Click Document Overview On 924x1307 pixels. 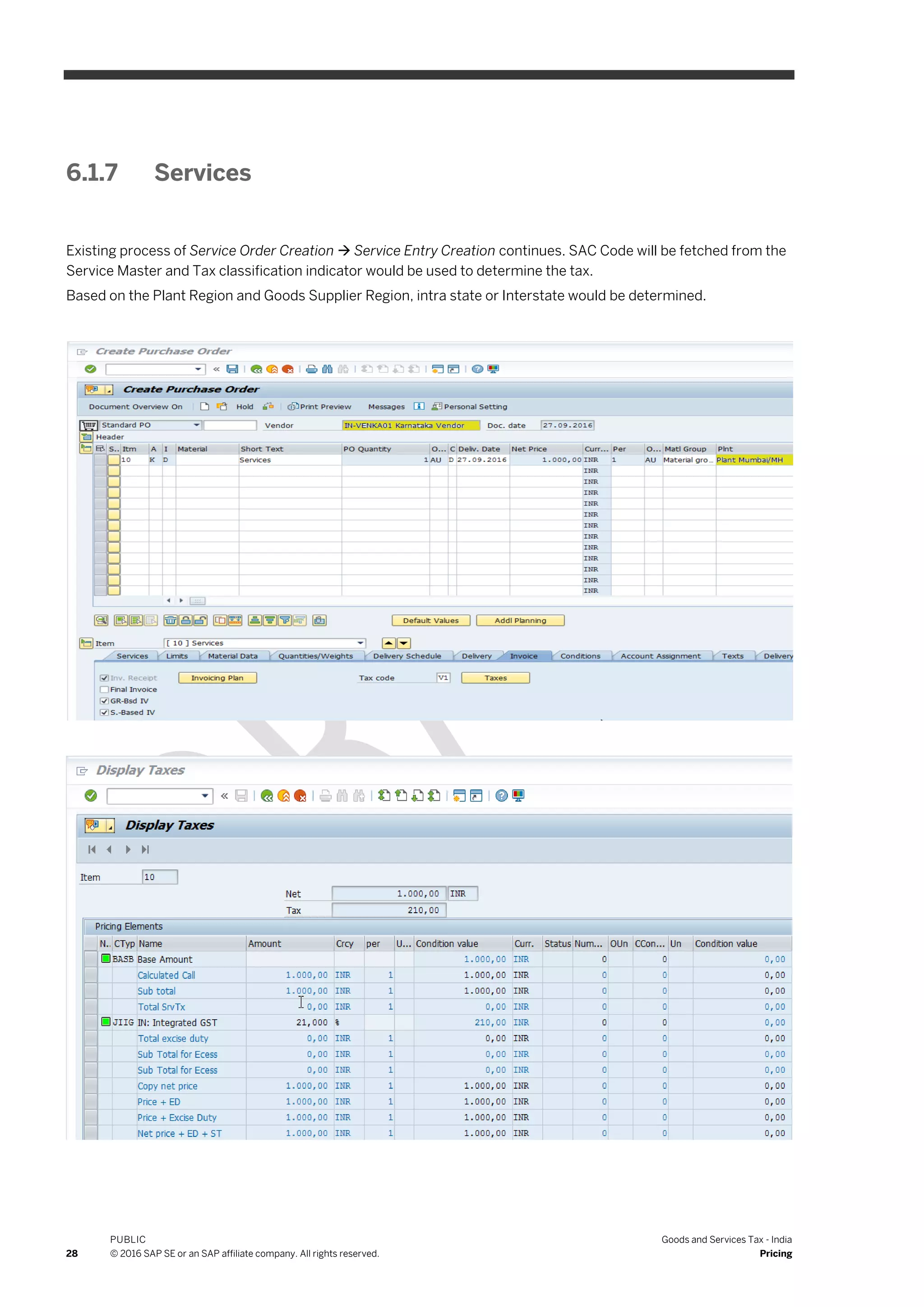click(135, 406)
